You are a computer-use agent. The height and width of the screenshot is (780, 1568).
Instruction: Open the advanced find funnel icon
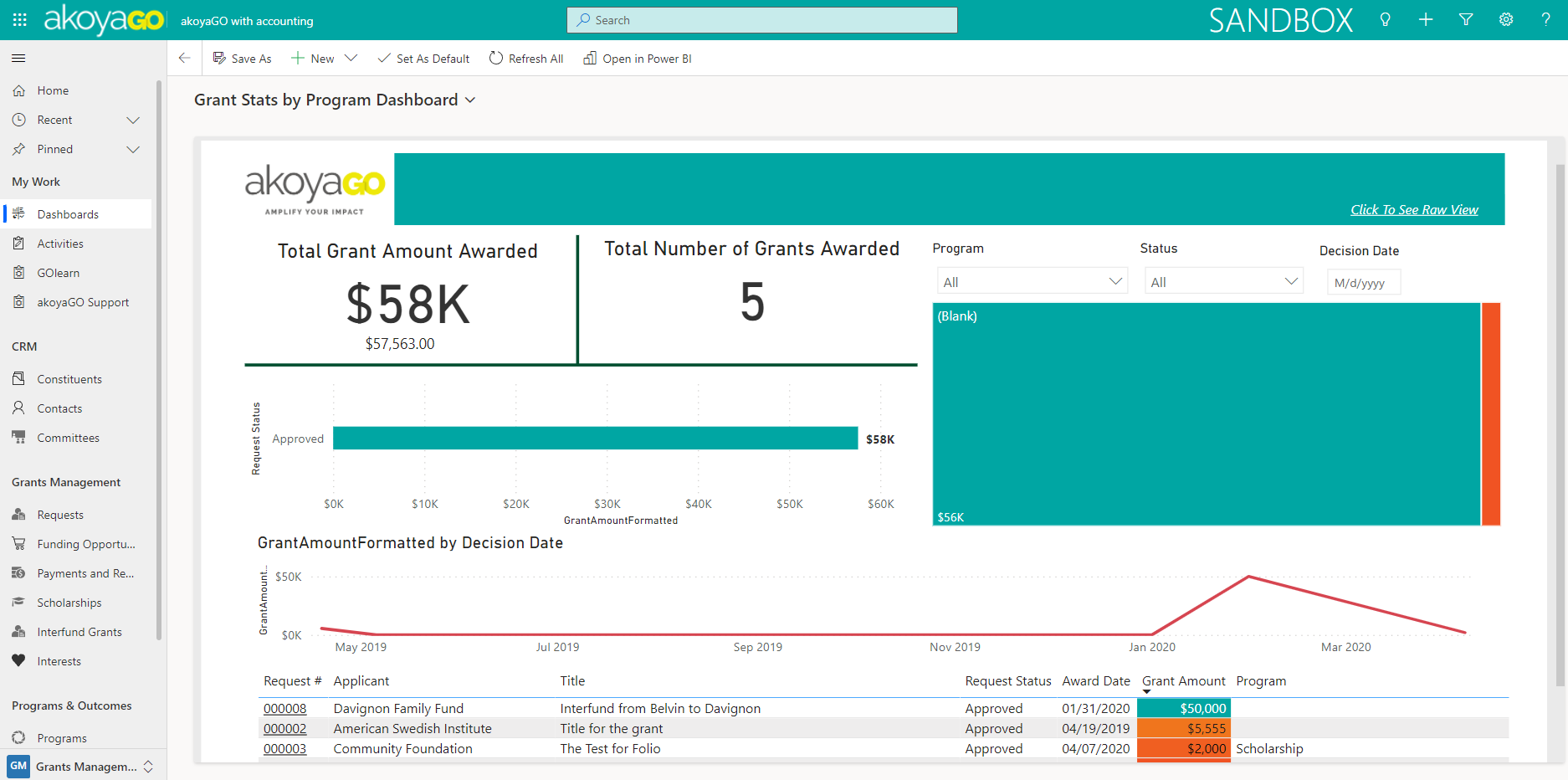[1466, 19]
